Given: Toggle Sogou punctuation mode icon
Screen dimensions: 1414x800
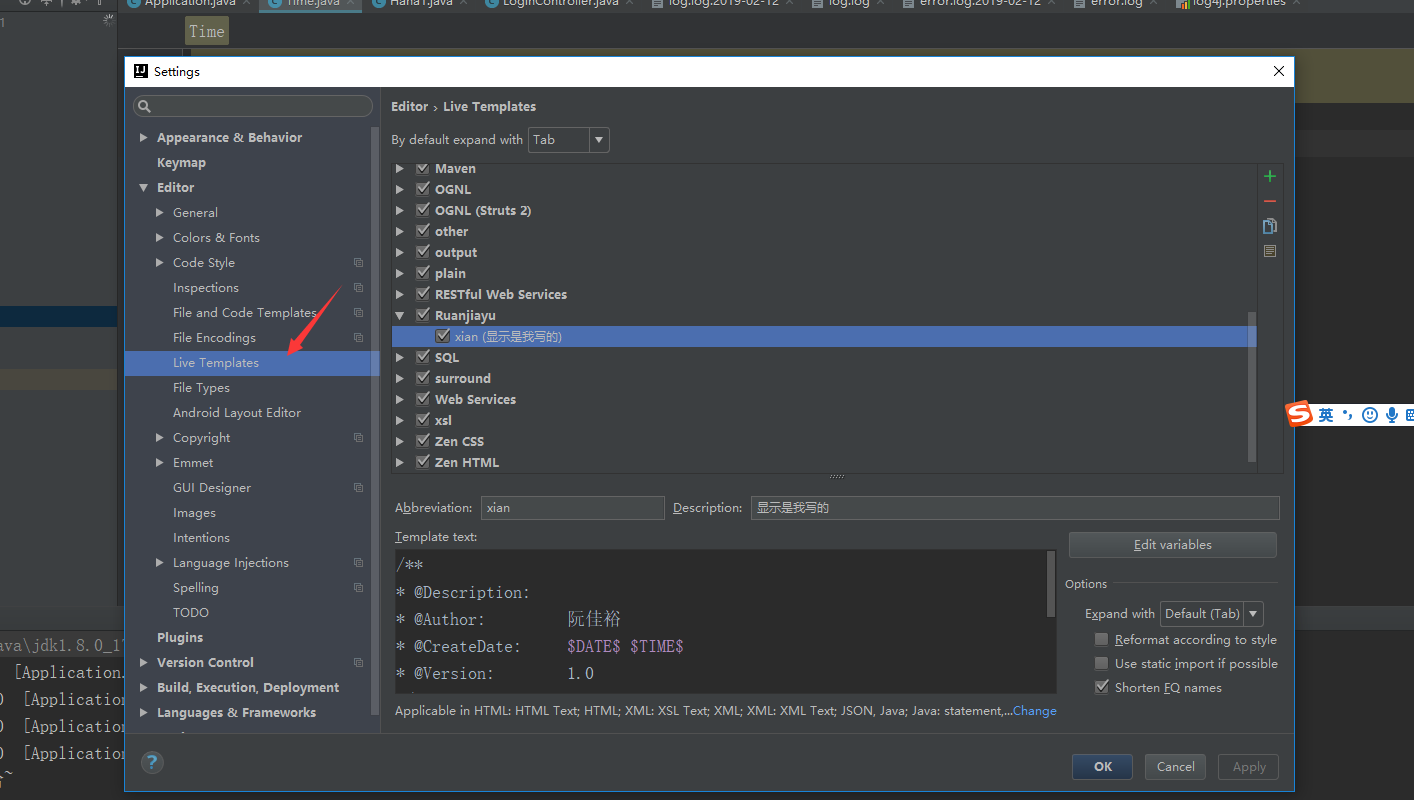Looking at the screenshot, I should (1348, 415).
